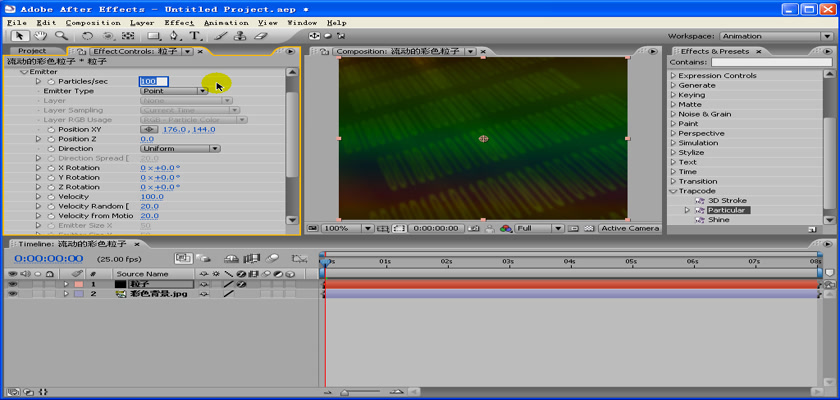Viewport: 840px width, 400px height.
Task: Hide the 彩色背景.jpg layer eye
Action: coord(12,294)
